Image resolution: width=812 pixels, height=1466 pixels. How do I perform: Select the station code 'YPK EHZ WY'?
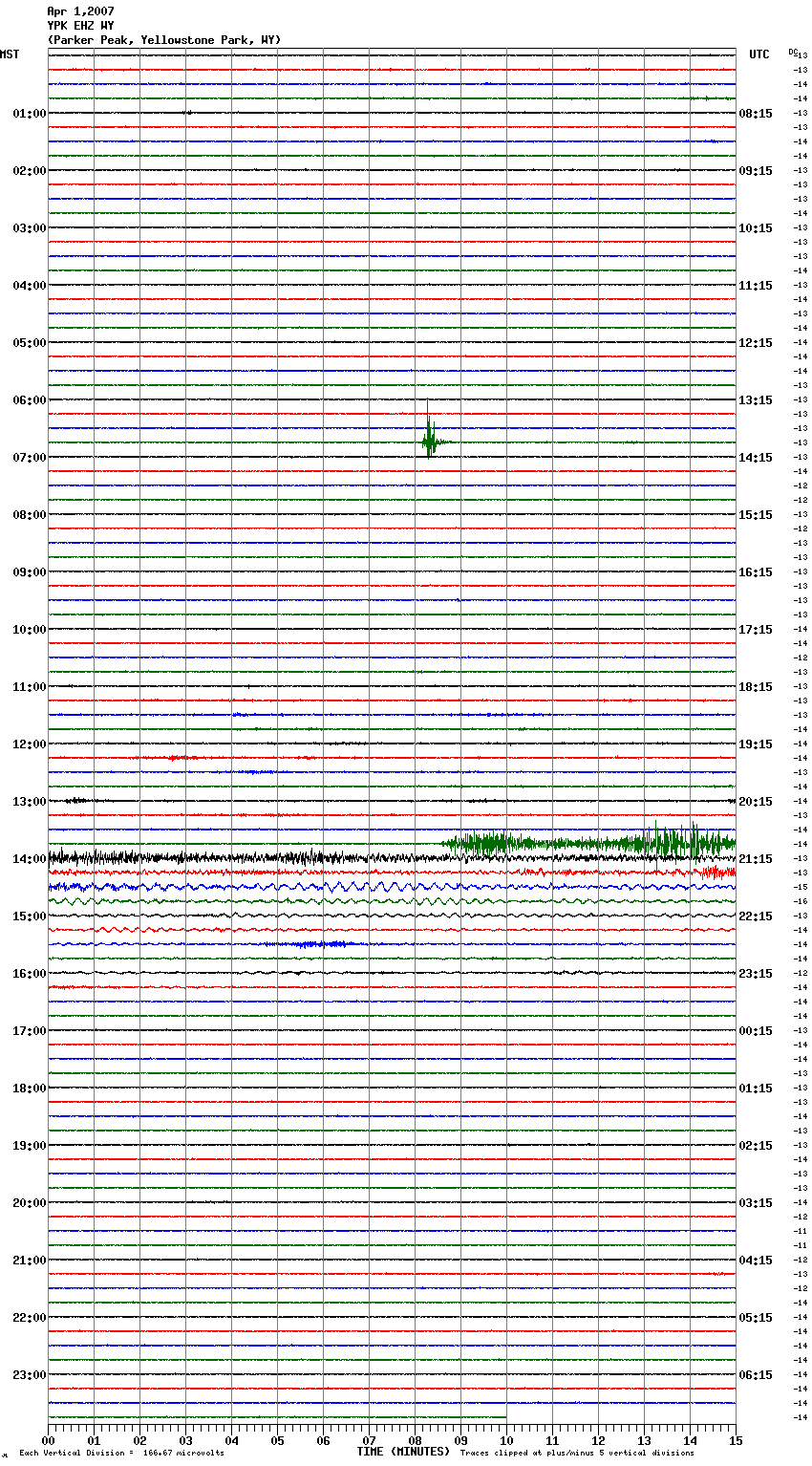(x=80, y=26)
